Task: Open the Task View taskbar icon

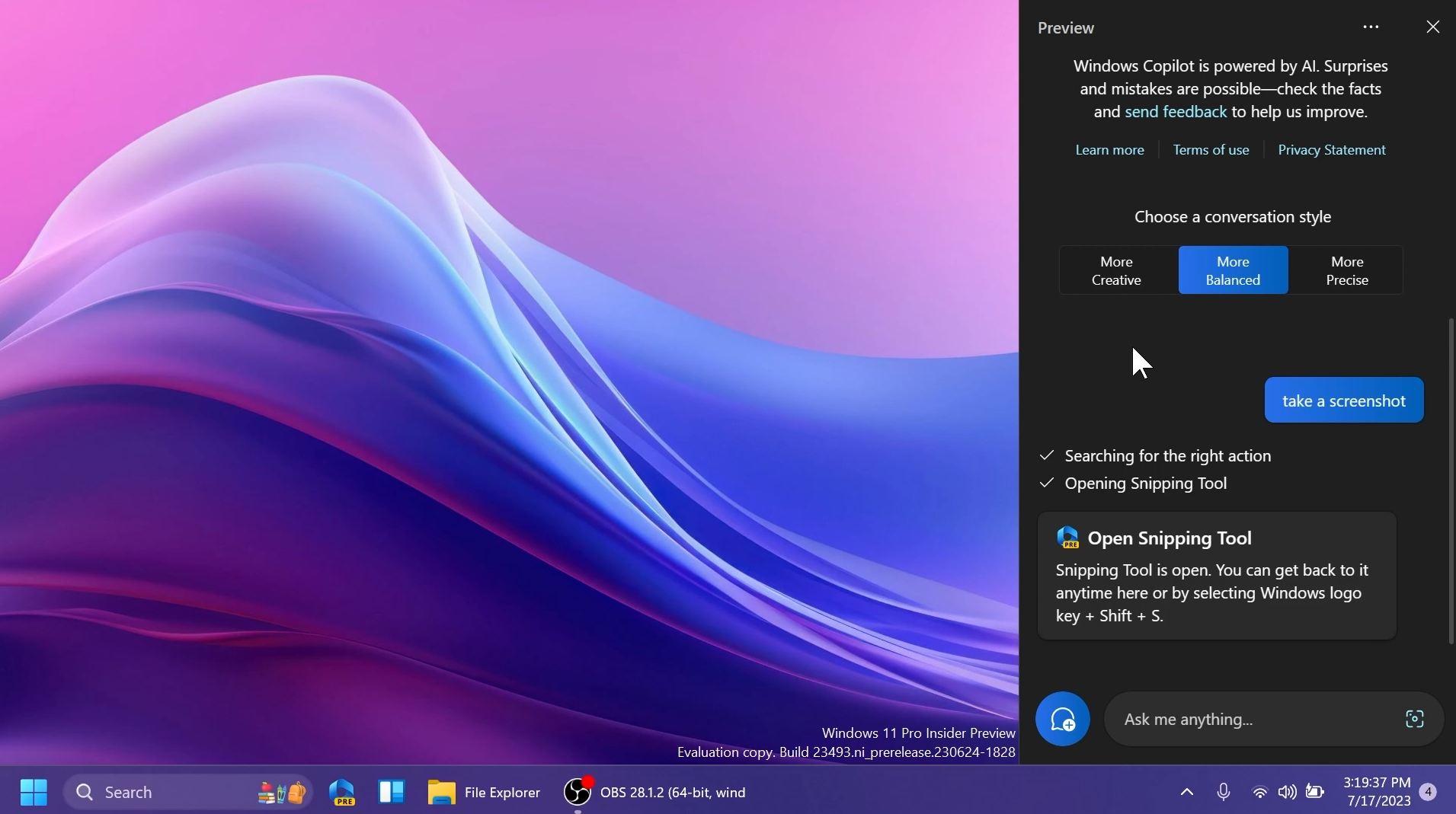Action: click(391, 792)
